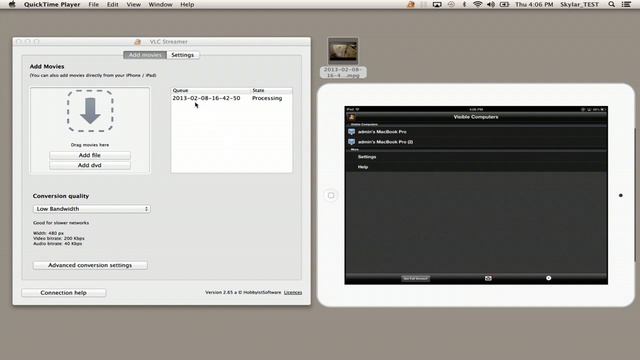The image size is (640, 360).
Task: Click the drag movies here arrow drop zone
Action: (90, 111)
